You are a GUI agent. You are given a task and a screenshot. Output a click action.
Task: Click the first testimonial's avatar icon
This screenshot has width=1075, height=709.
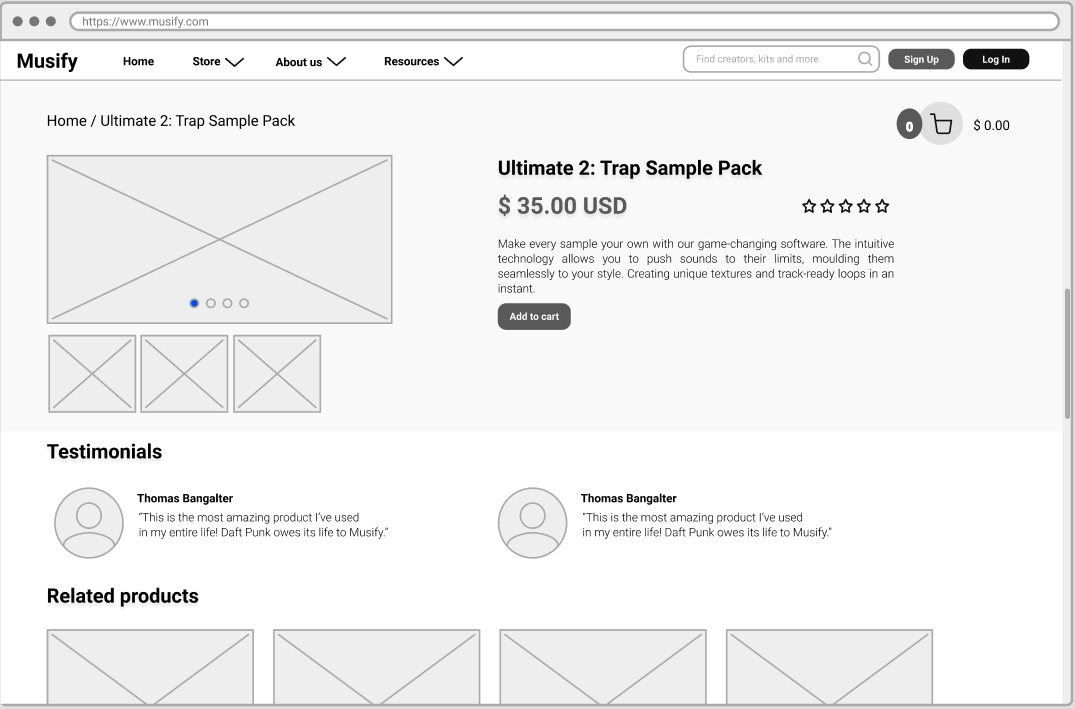(88, 522)
